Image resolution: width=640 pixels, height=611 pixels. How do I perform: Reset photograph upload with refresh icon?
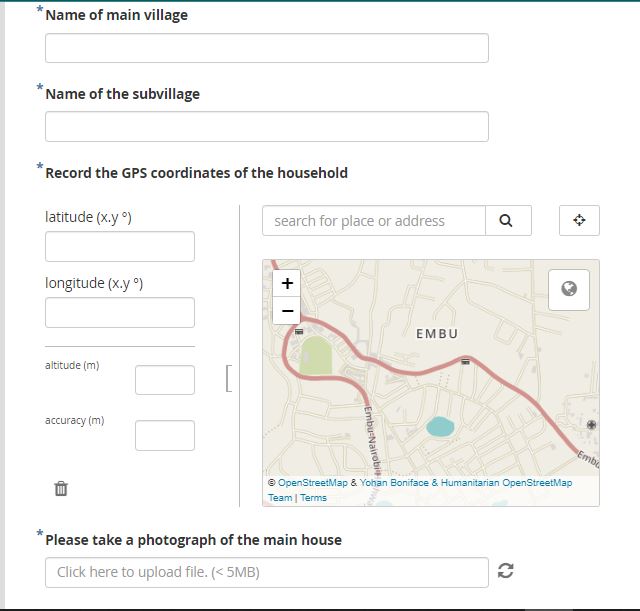(x=506, y=571)
